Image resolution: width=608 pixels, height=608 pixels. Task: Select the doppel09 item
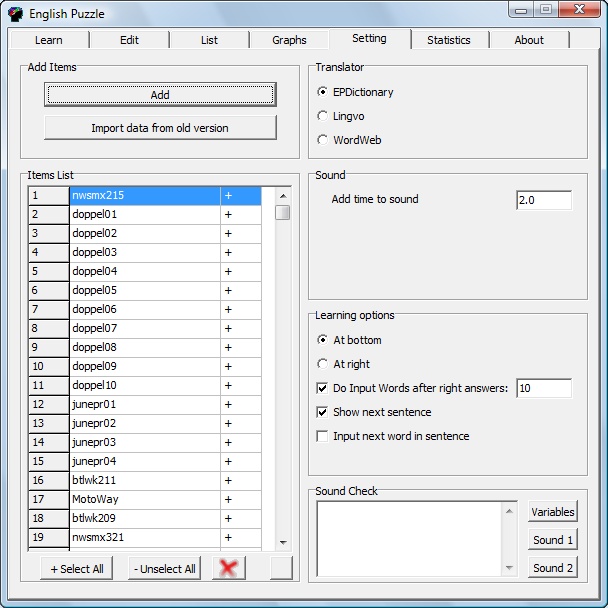click(145, 366)
